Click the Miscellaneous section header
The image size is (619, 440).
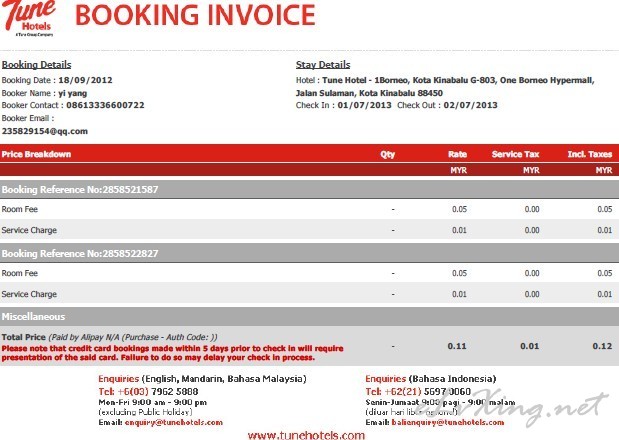(310, 317)
